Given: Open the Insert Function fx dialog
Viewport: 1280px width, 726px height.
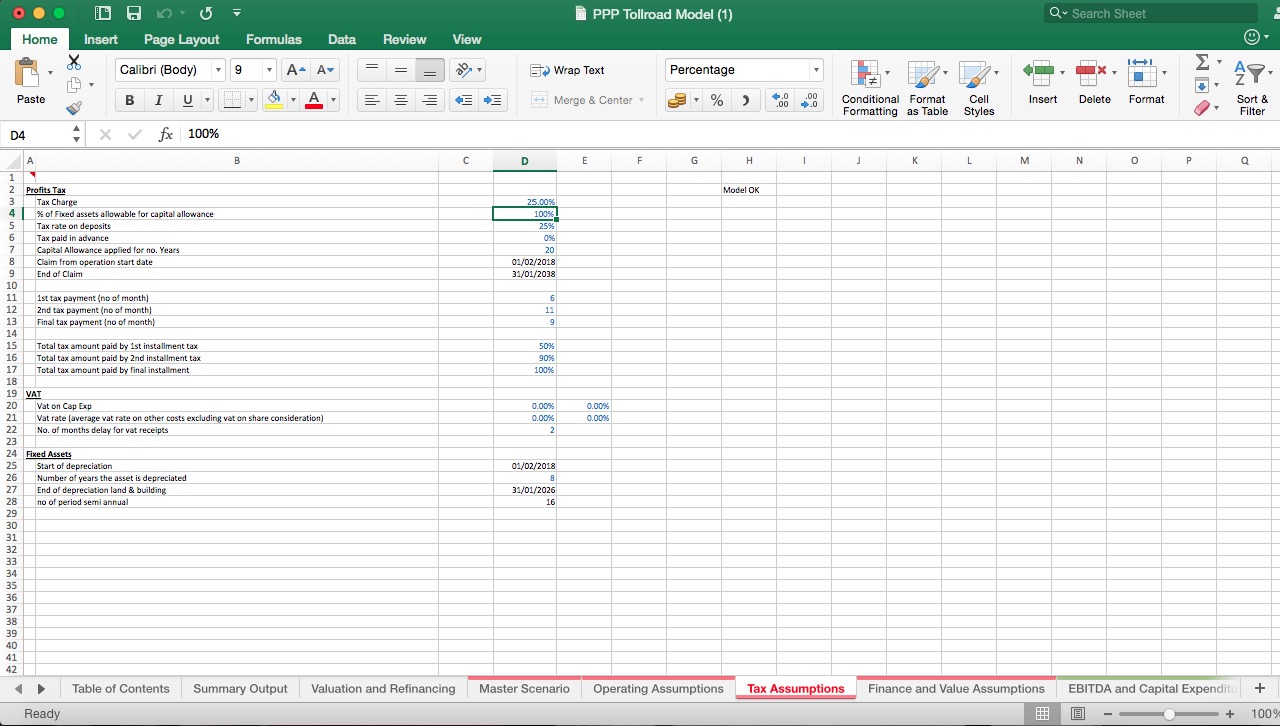Looking at the screenshot, I should pyautogui.click(x=166, y=134).
